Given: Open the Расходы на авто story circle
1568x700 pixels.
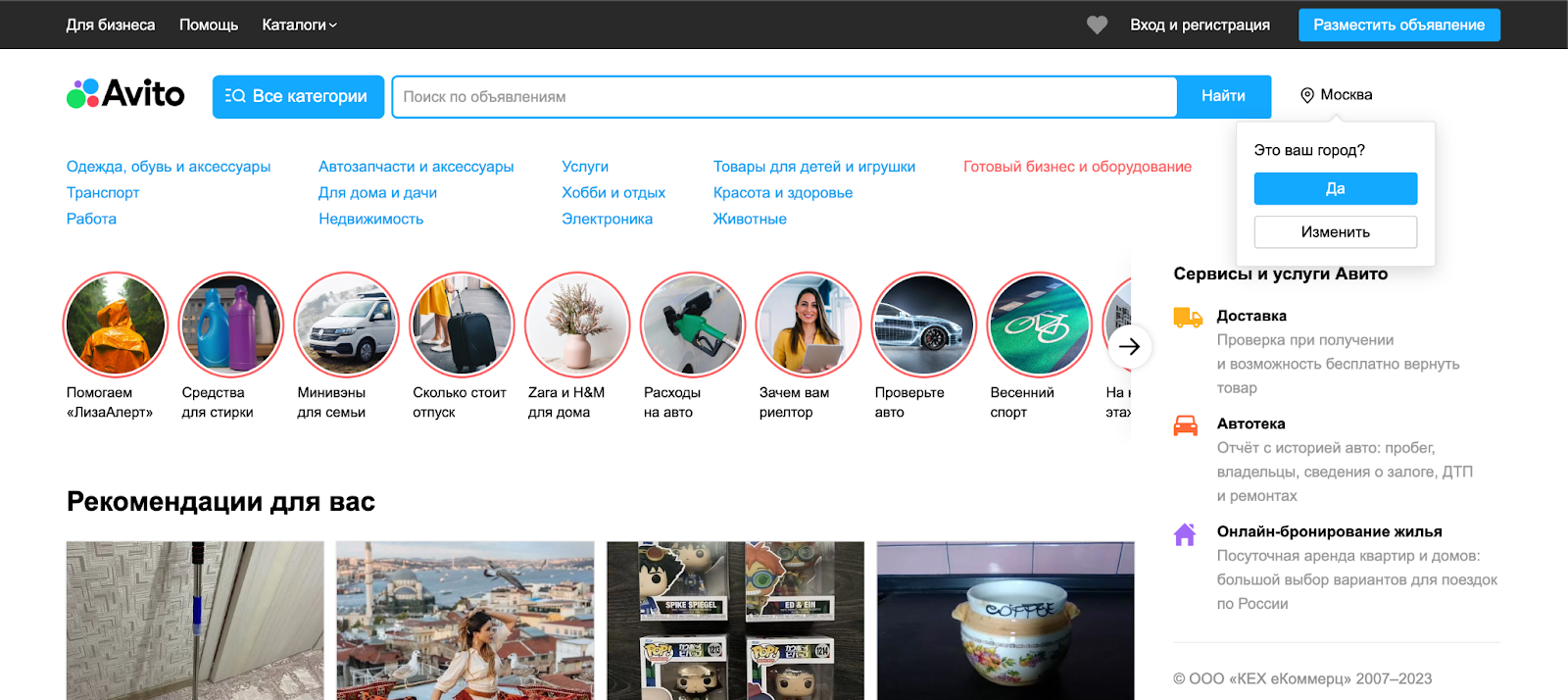Looking at the screenshot, I should click(694, 325).
